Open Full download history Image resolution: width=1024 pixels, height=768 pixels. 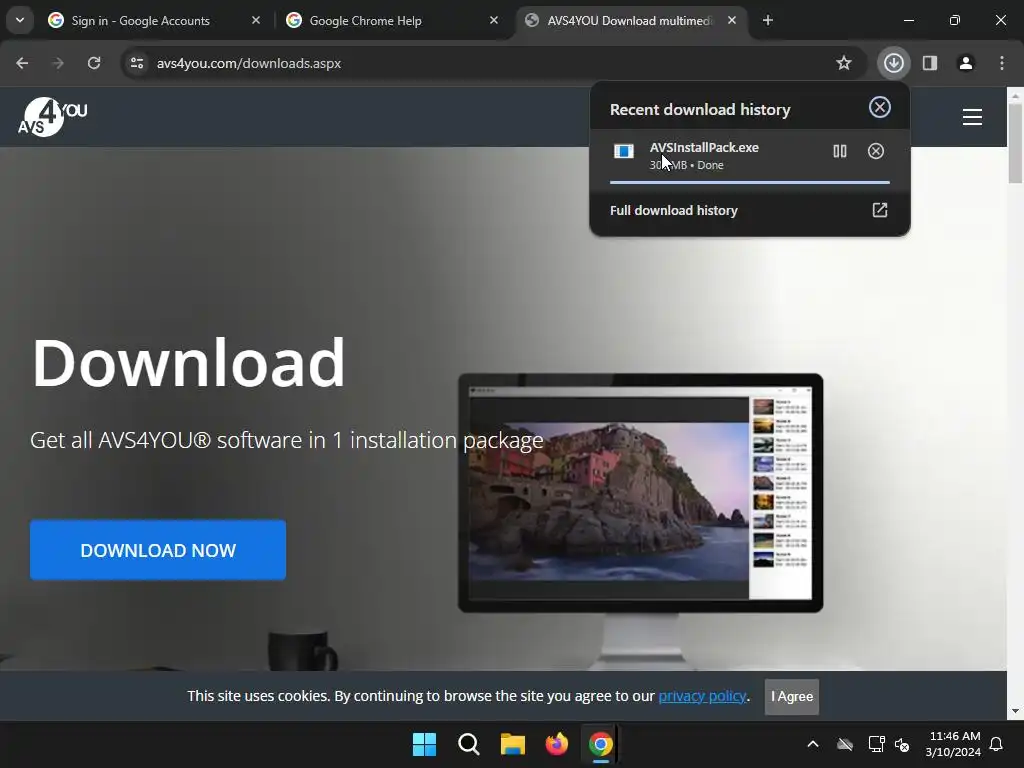click(x=749, y=210)
